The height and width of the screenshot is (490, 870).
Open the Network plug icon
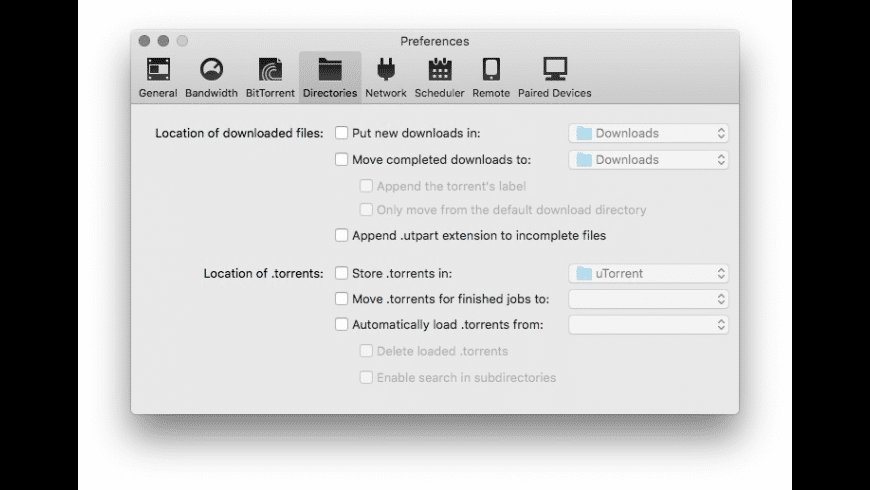coord(386,69)
